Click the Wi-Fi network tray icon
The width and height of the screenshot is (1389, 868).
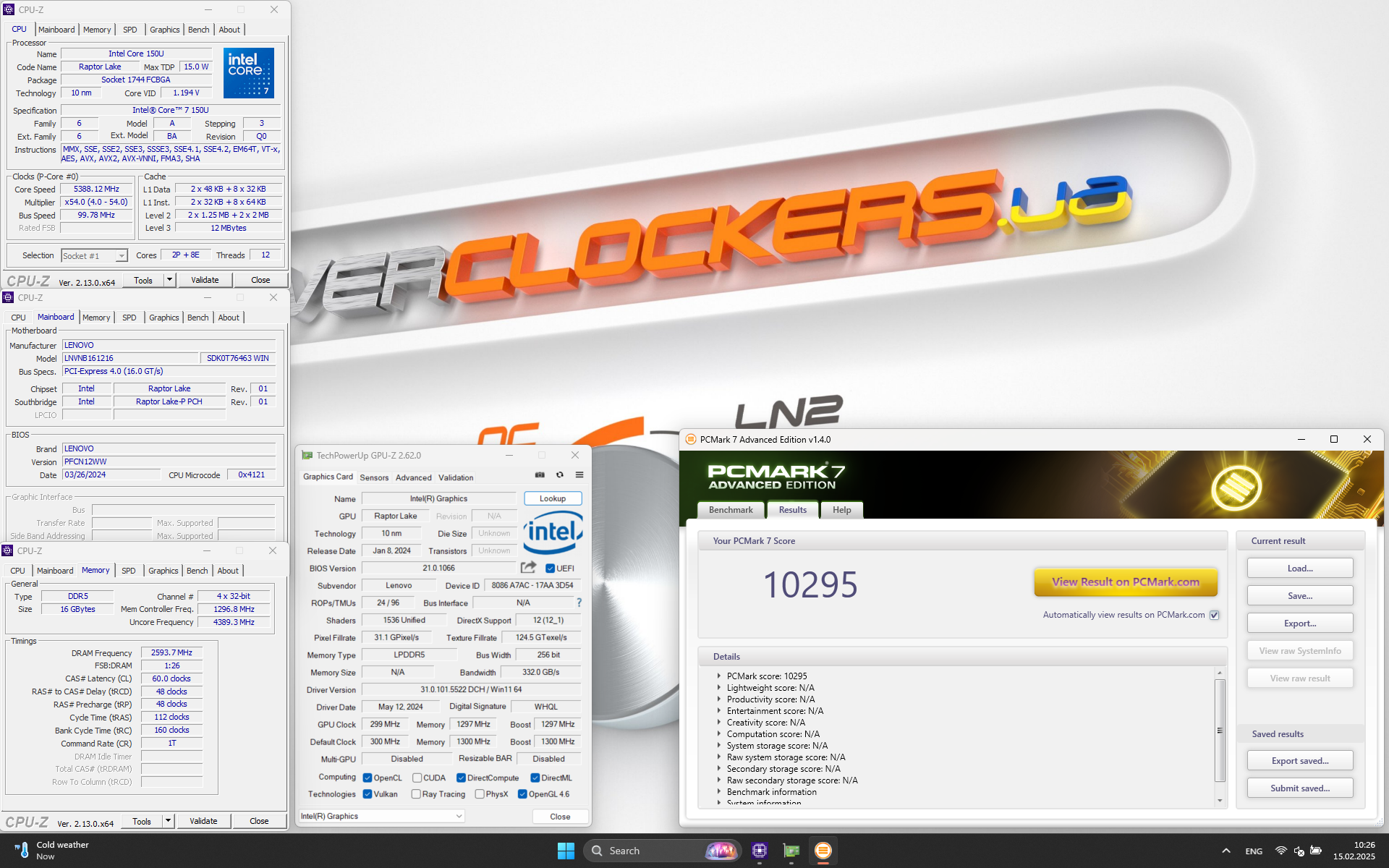(1281, 851)
